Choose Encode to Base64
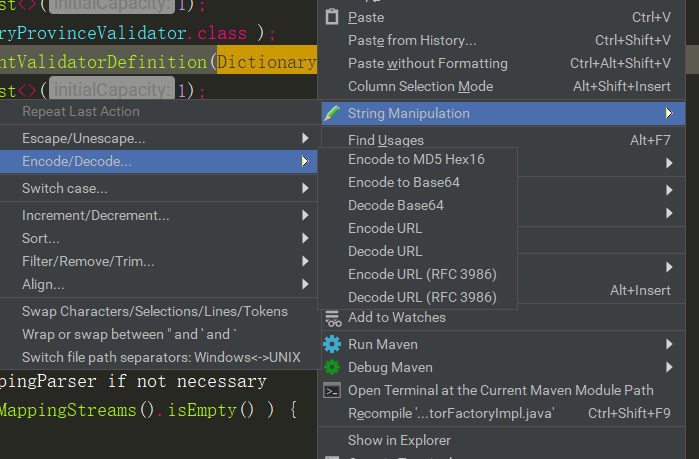This screenshot has width=699, height=459. click(417, 182)
